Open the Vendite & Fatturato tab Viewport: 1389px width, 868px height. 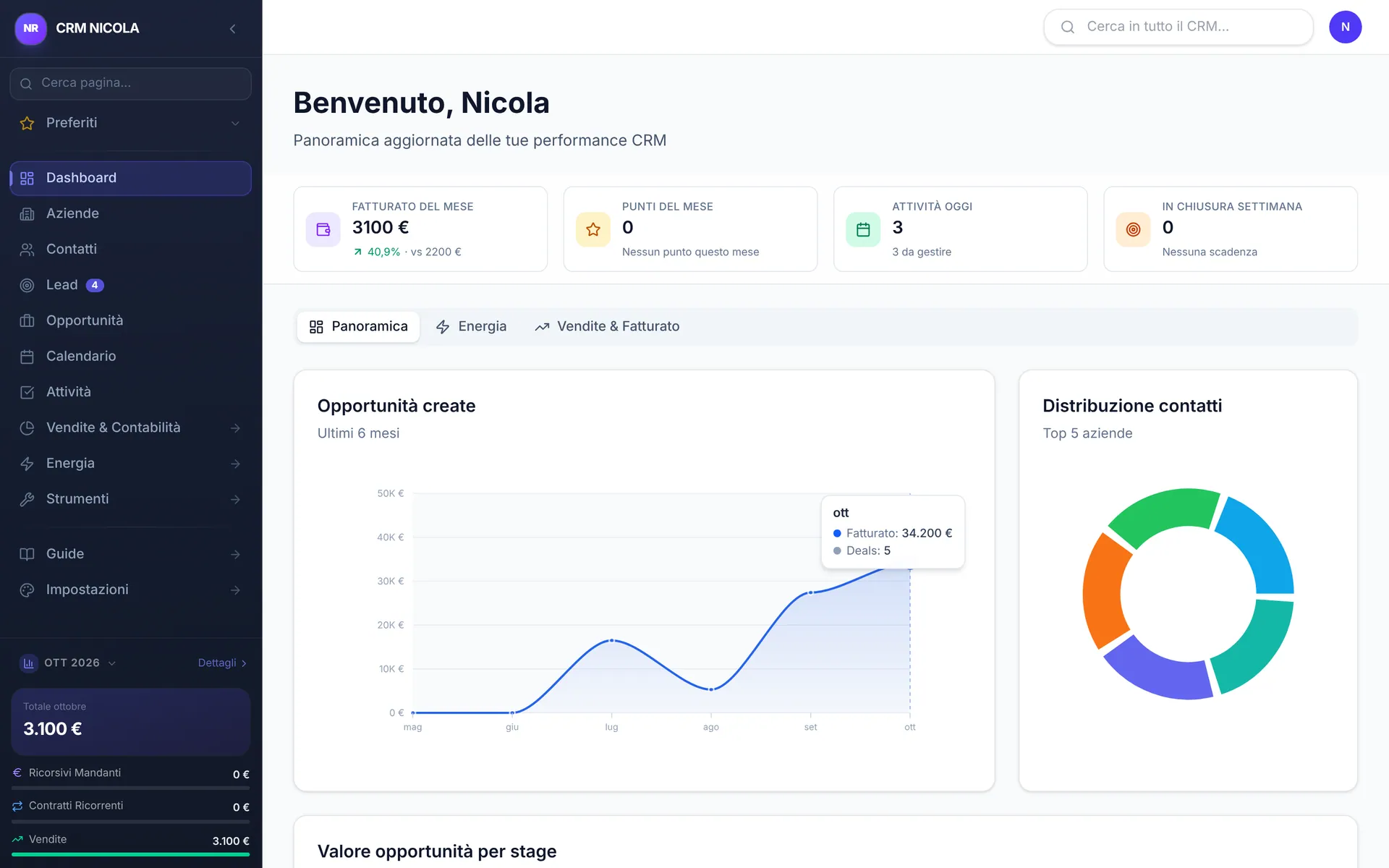pyautogui.click(x=607, y=327)
